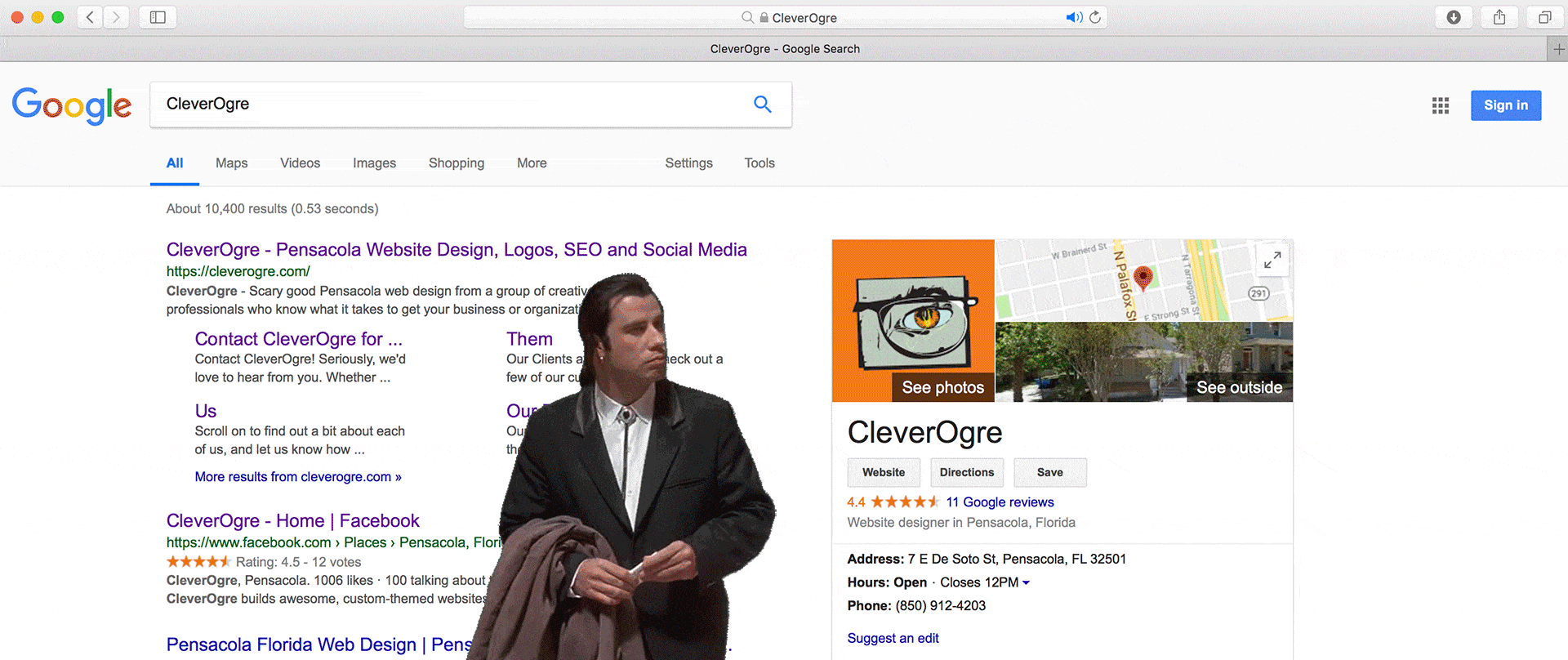Viewport: 1568px width, 660px height.
Task: Click the 4.4 star rating in panel
Action: (x=893, y=502)
